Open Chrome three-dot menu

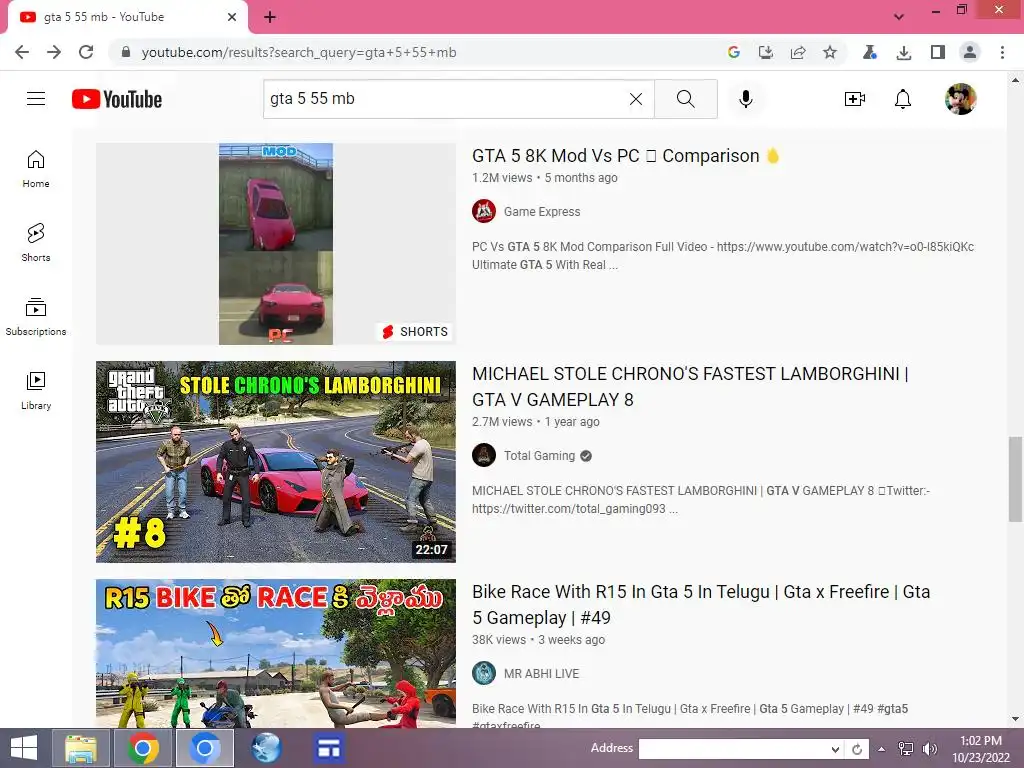click(x=1002, y=52)
